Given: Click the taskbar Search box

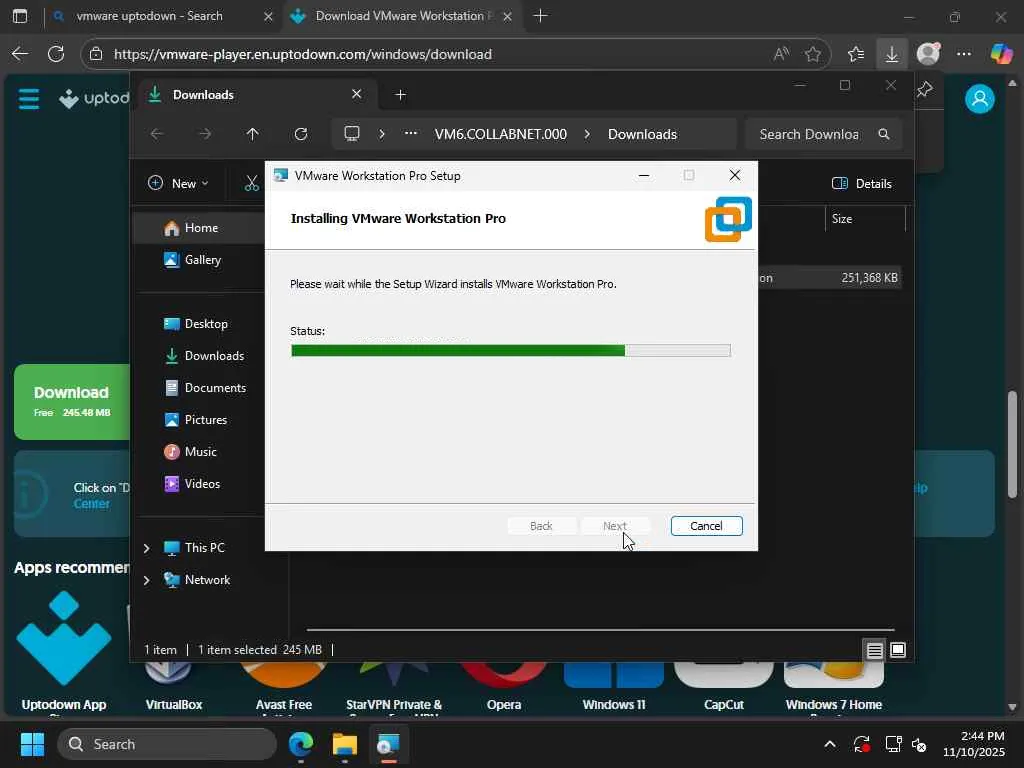Looking at the screenshot, I should point(167,744).
